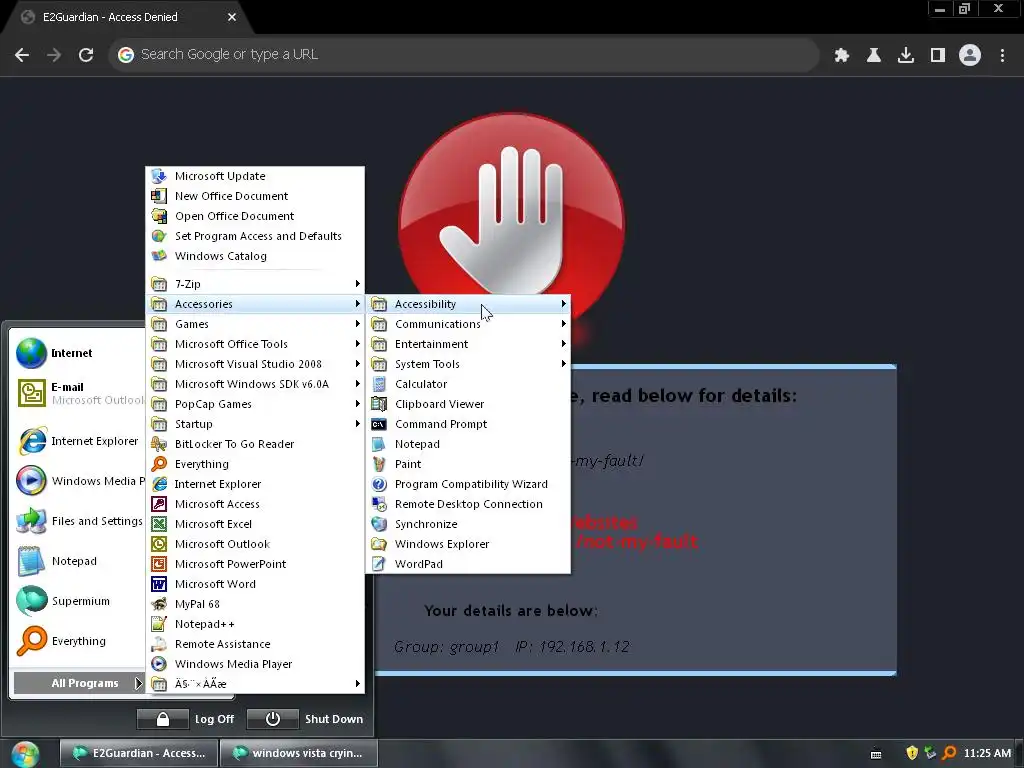Click security shield tray icon

pyautogui.click(x=912, y=753)
